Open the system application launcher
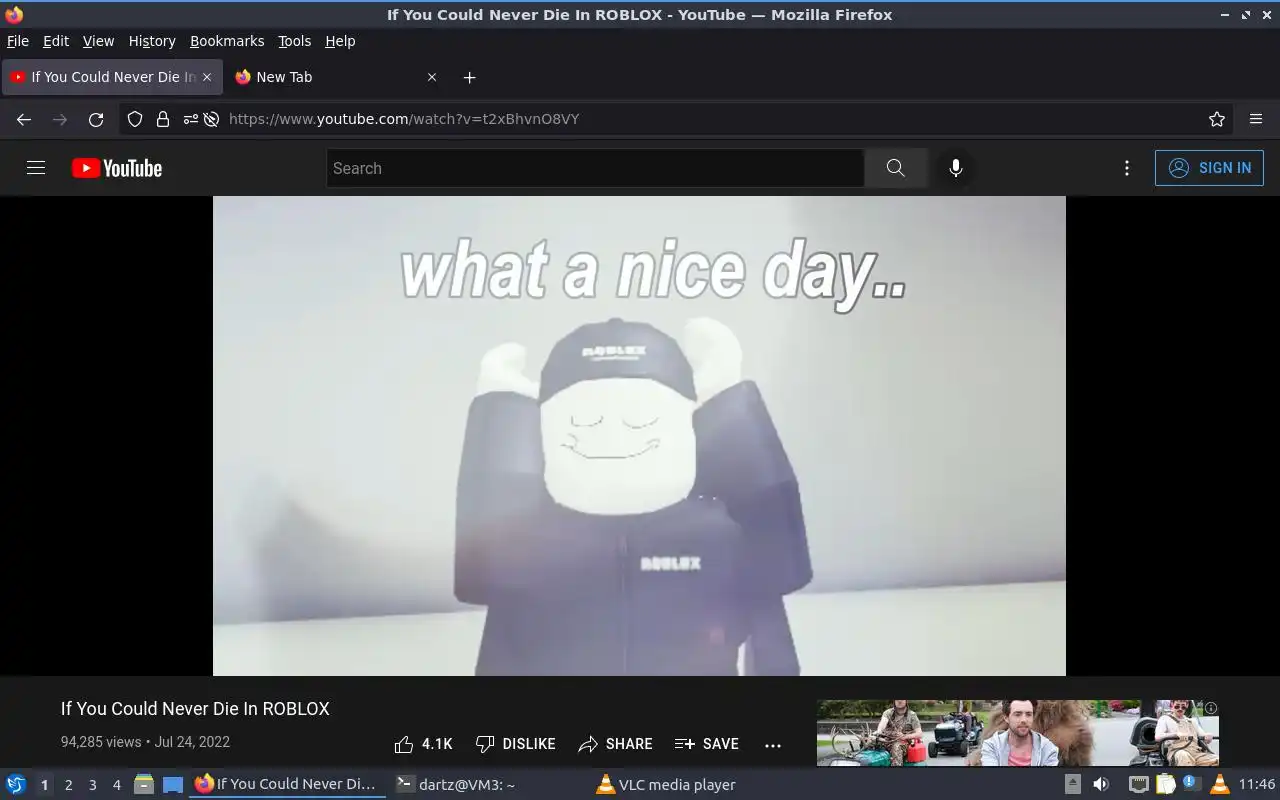The width and height of the screenshot is (1280, 800). click(x=16, y=784)
